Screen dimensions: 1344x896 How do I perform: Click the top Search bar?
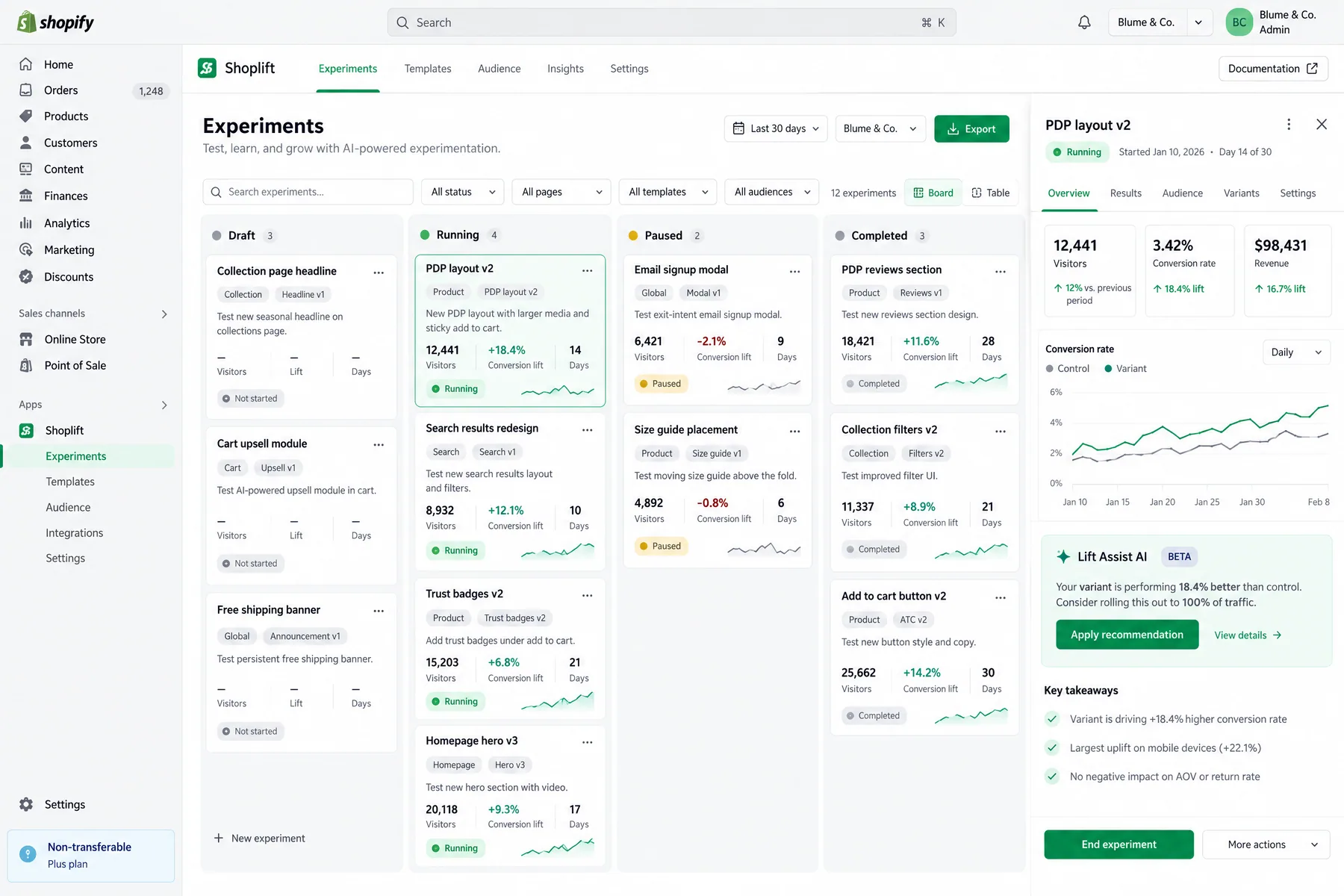(x=671, y=22)
